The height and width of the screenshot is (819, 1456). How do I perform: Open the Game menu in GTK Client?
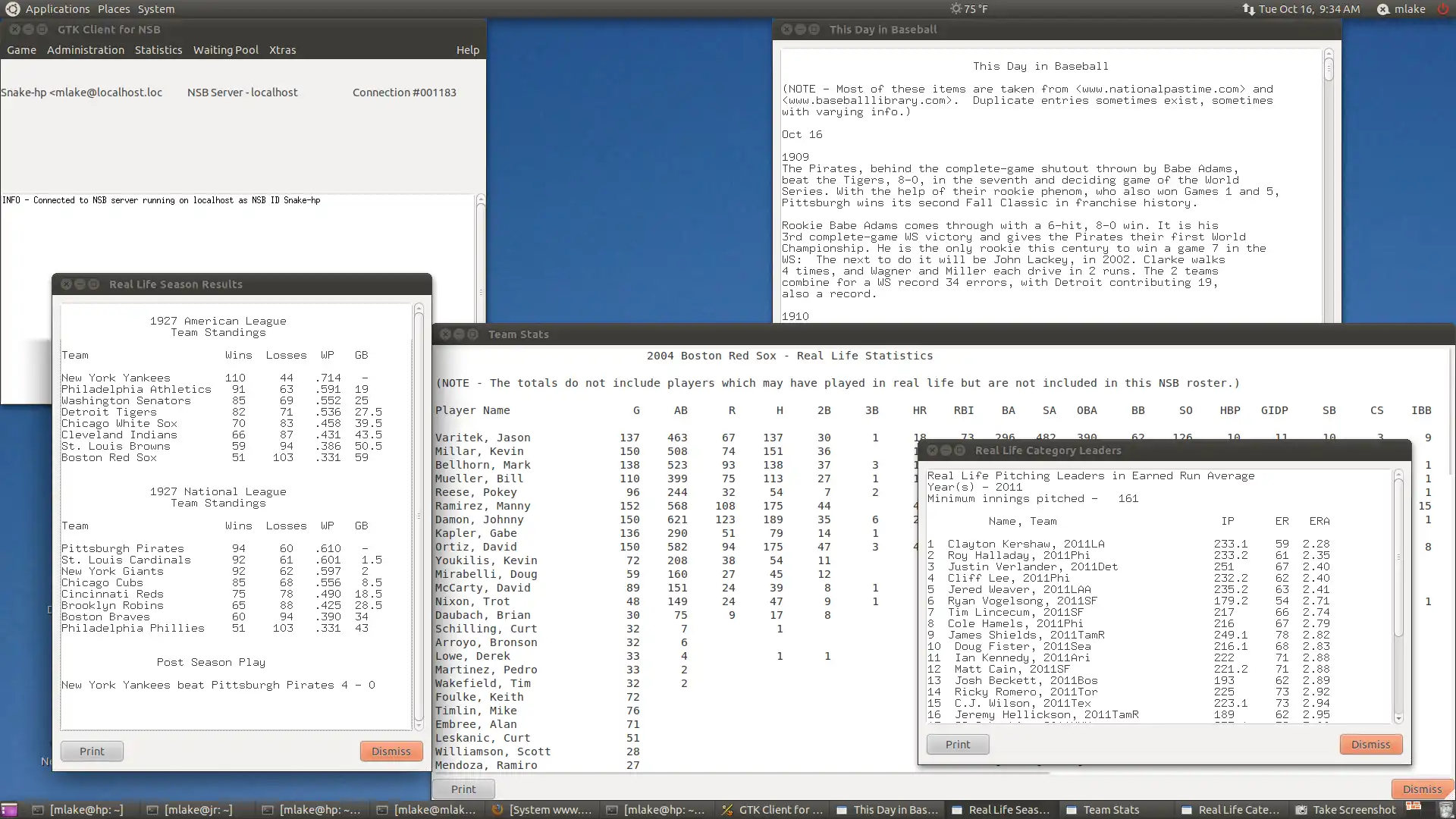pyautogui.click(x=21, y=50)
